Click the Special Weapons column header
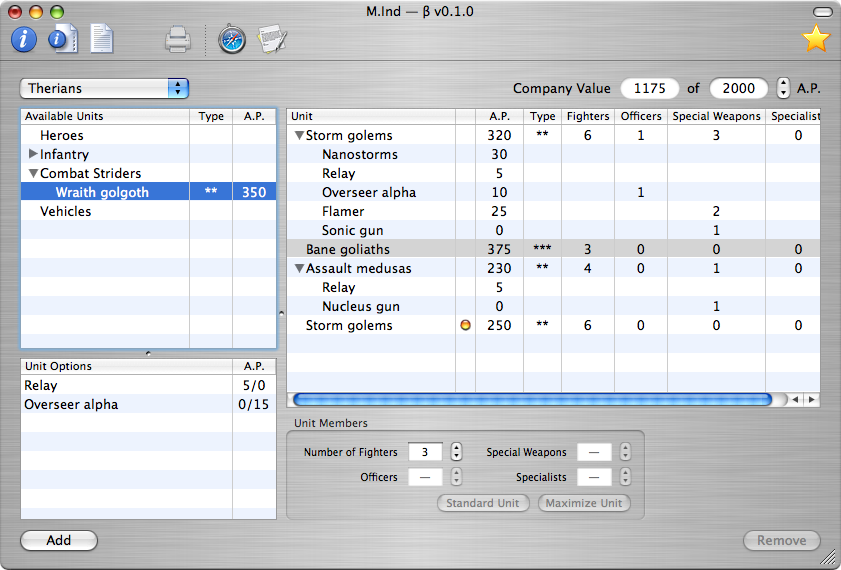841x570 pixels. point(716,116)
